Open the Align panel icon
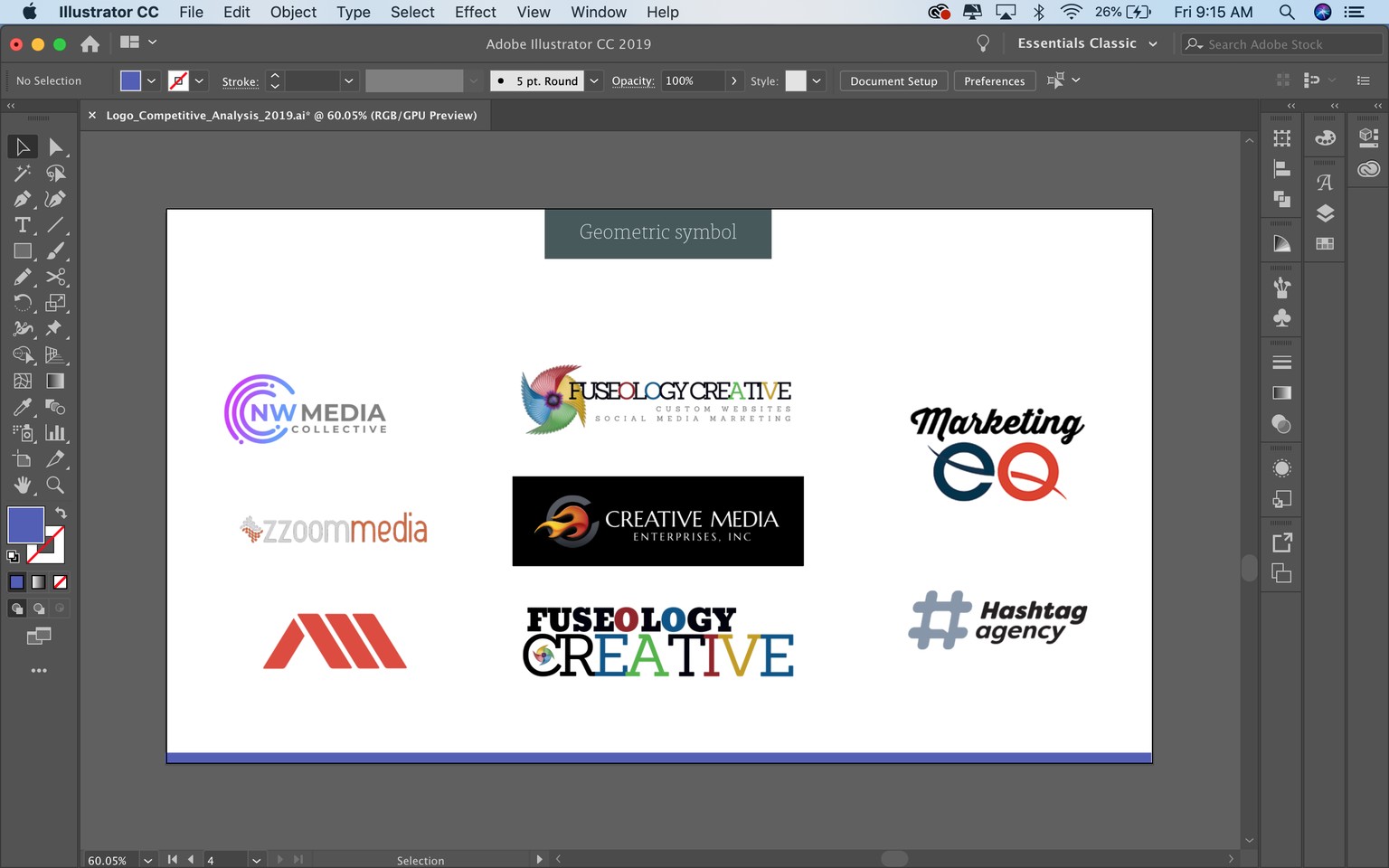This screenshot has height=868, width=1389. point(1281,169)
